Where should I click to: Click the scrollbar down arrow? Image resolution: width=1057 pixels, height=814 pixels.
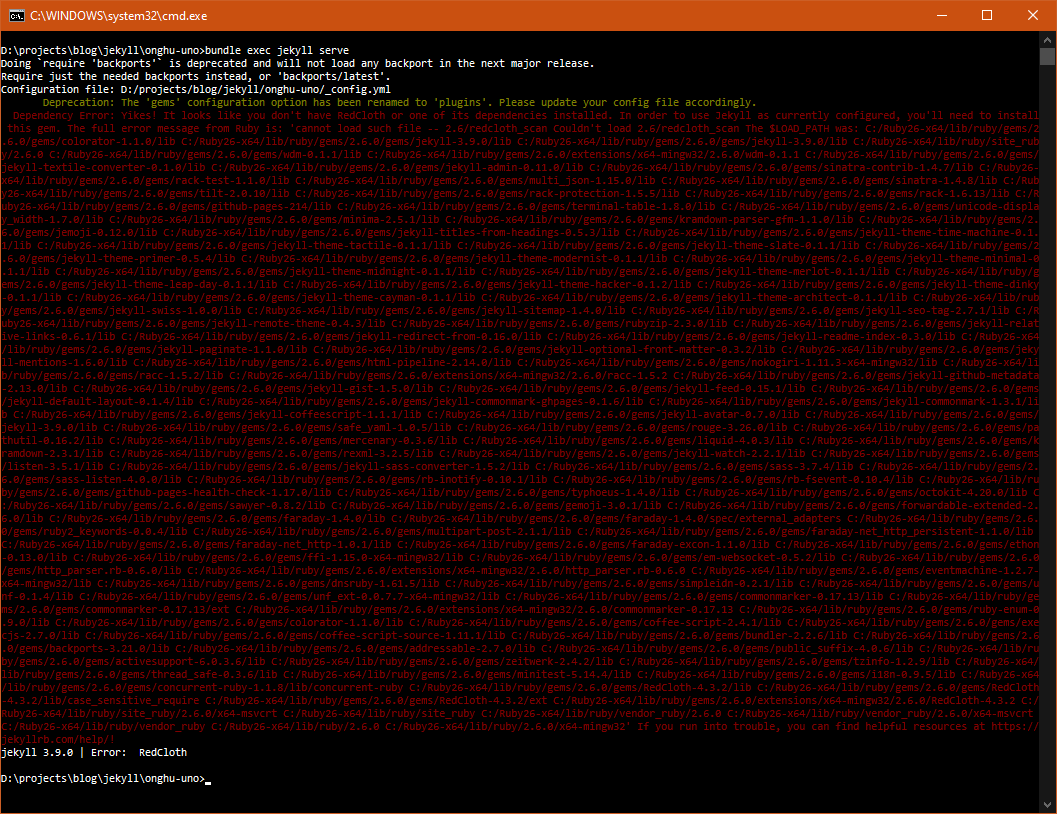pyautogui.click(x=1047, y=804)
